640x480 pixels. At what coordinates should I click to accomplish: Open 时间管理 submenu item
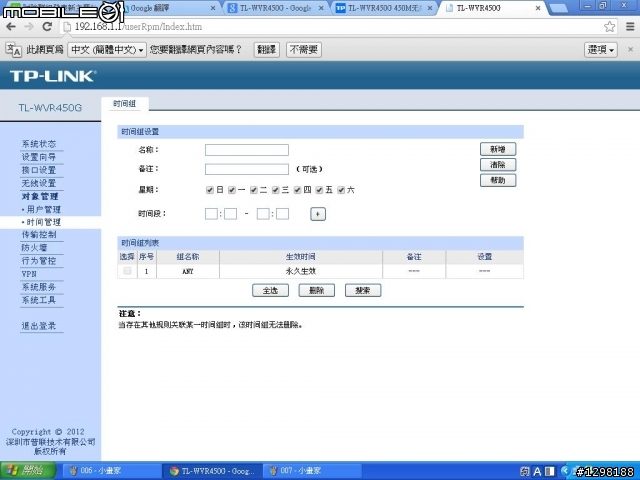pyautogui.click(x=43, y=222)
